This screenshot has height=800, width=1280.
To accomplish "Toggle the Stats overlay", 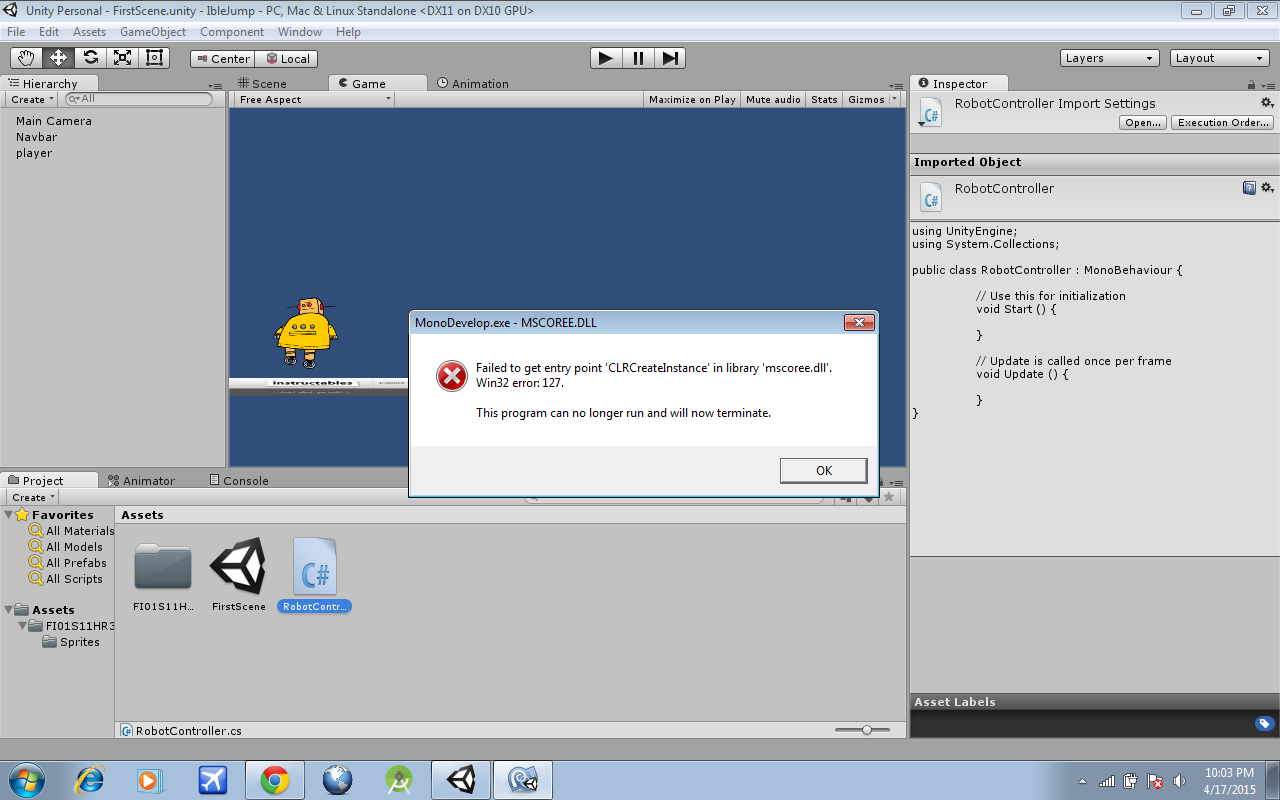I will tap(824, 99).
